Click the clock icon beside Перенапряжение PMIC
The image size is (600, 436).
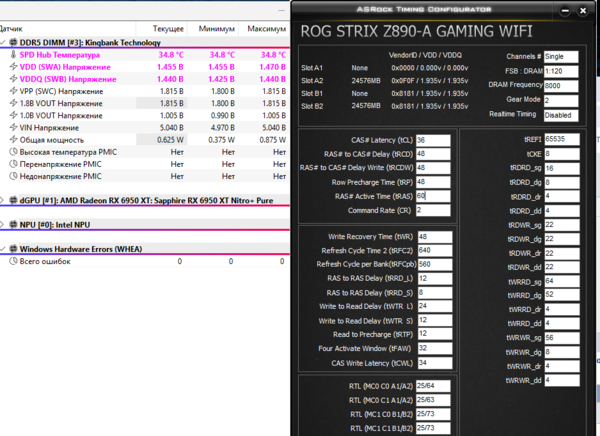[x=13, y=164]
